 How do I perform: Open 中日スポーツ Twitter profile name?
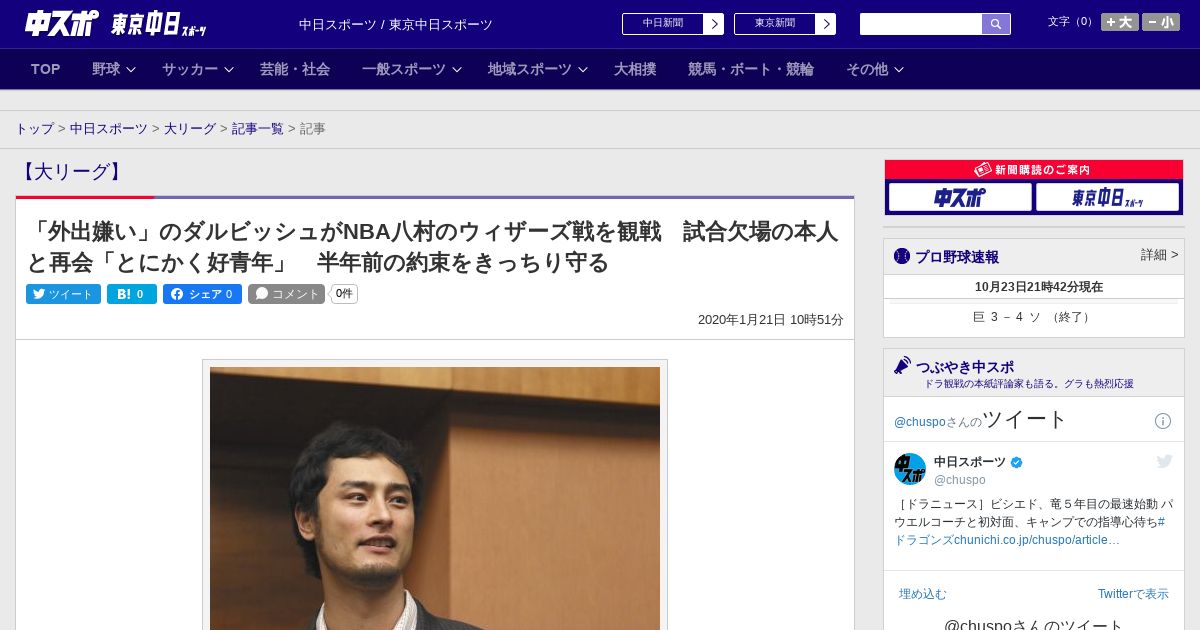[x=970, y=462]
